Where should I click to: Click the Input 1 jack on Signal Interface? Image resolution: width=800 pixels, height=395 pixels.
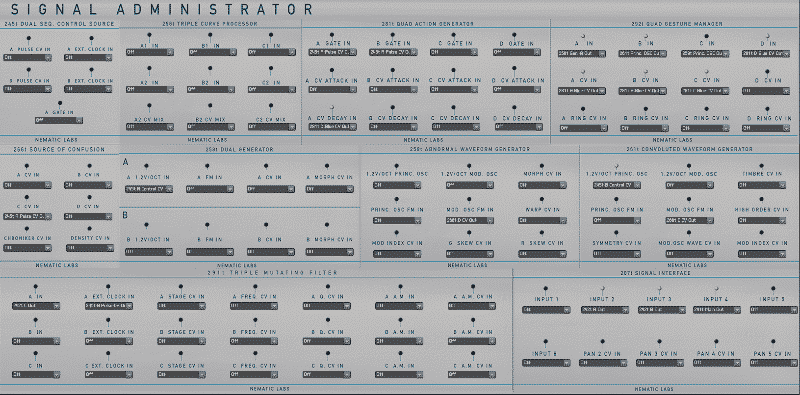(545, 289)
